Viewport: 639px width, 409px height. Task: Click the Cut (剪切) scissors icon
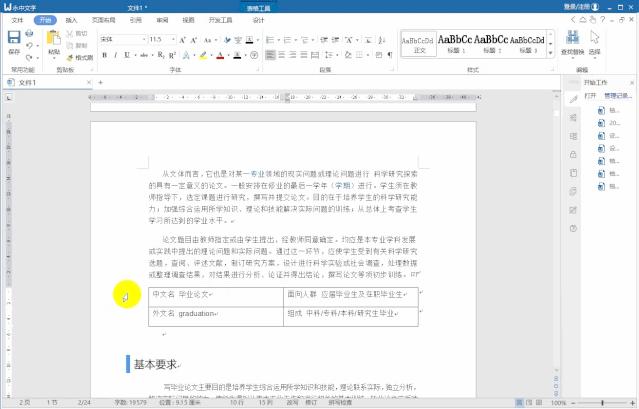pos(70,33)
